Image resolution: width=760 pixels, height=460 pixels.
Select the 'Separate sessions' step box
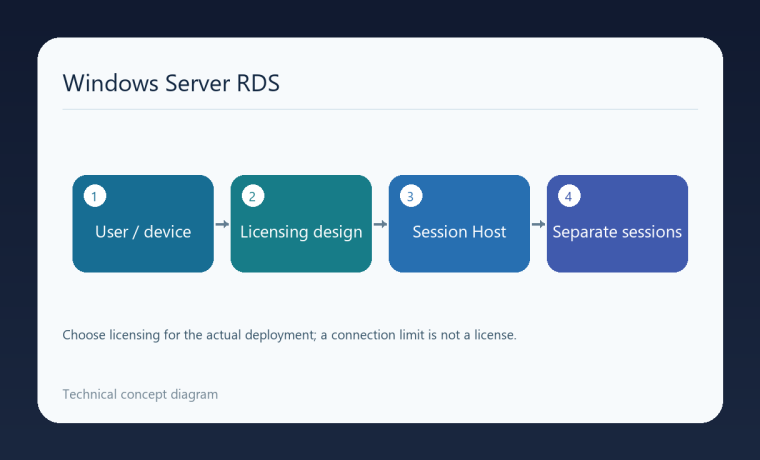click(617, 223)
